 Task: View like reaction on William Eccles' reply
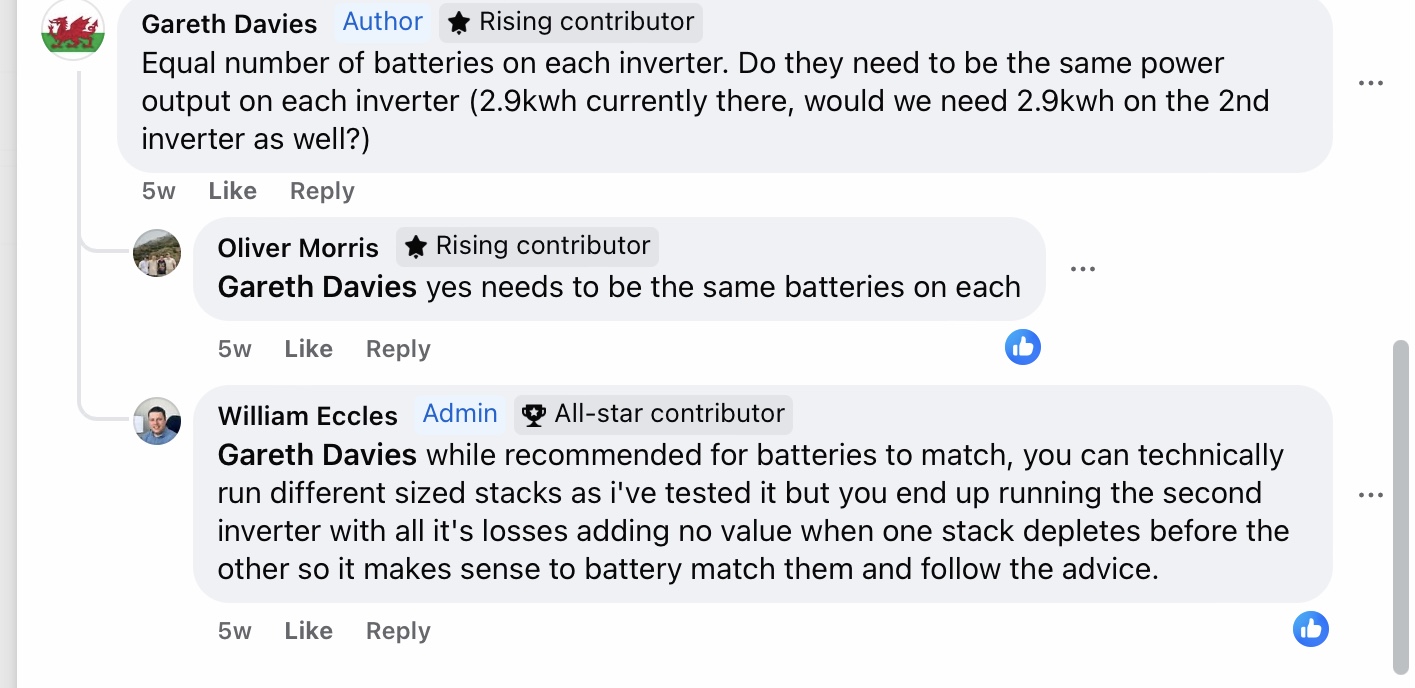coord(1310,629)
